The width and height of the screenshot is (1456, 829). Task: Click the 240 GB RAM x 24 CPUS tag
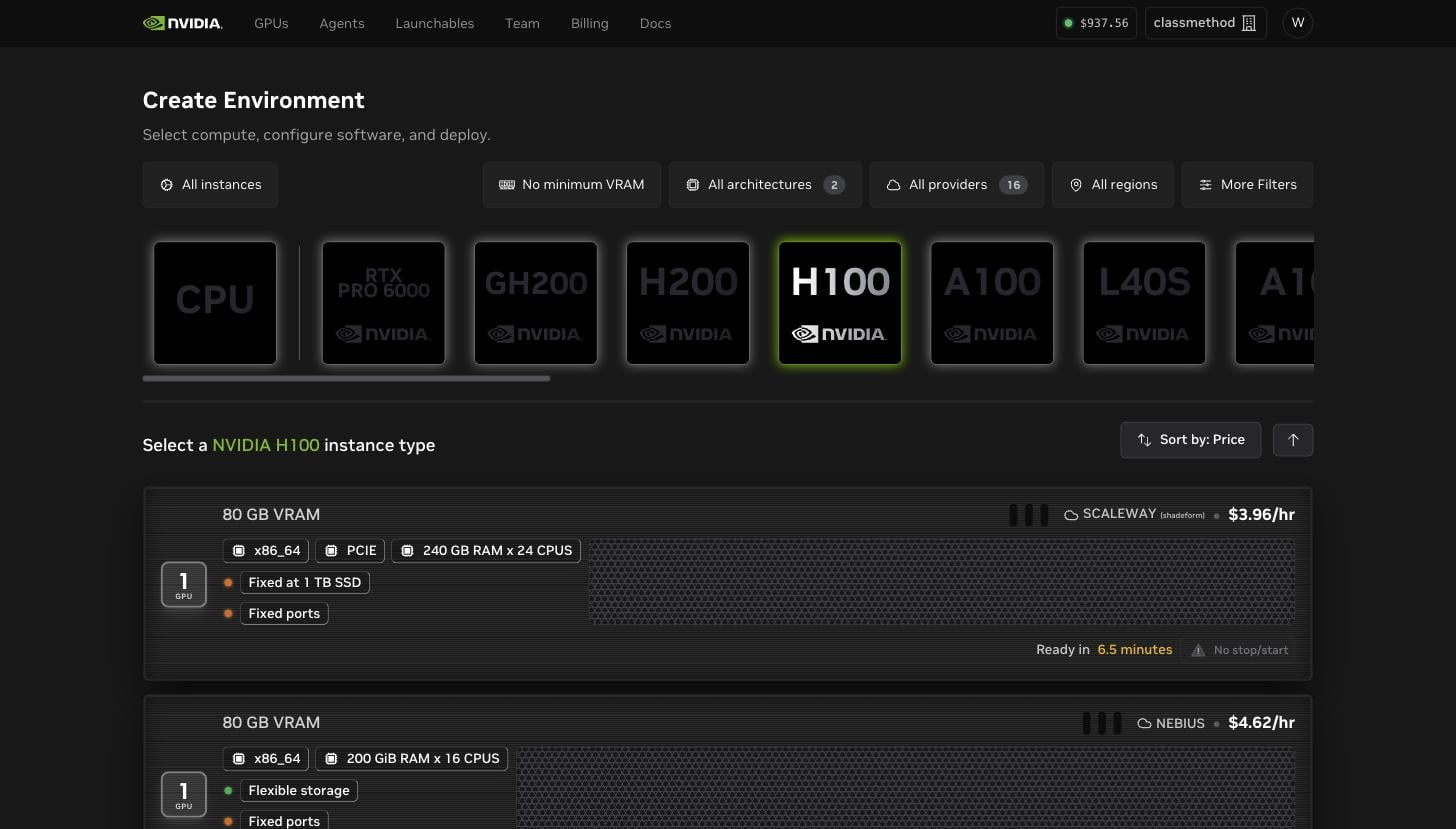click(486, 551)
